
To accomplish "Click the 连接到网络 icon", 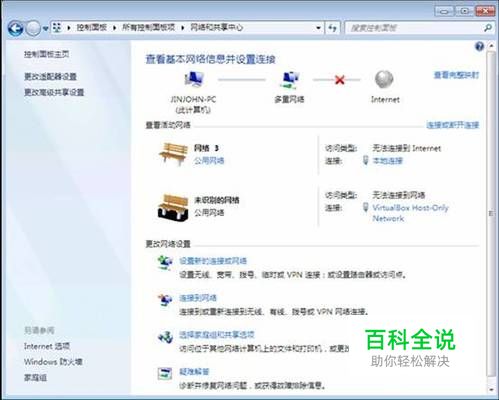I will coord(165,300).
